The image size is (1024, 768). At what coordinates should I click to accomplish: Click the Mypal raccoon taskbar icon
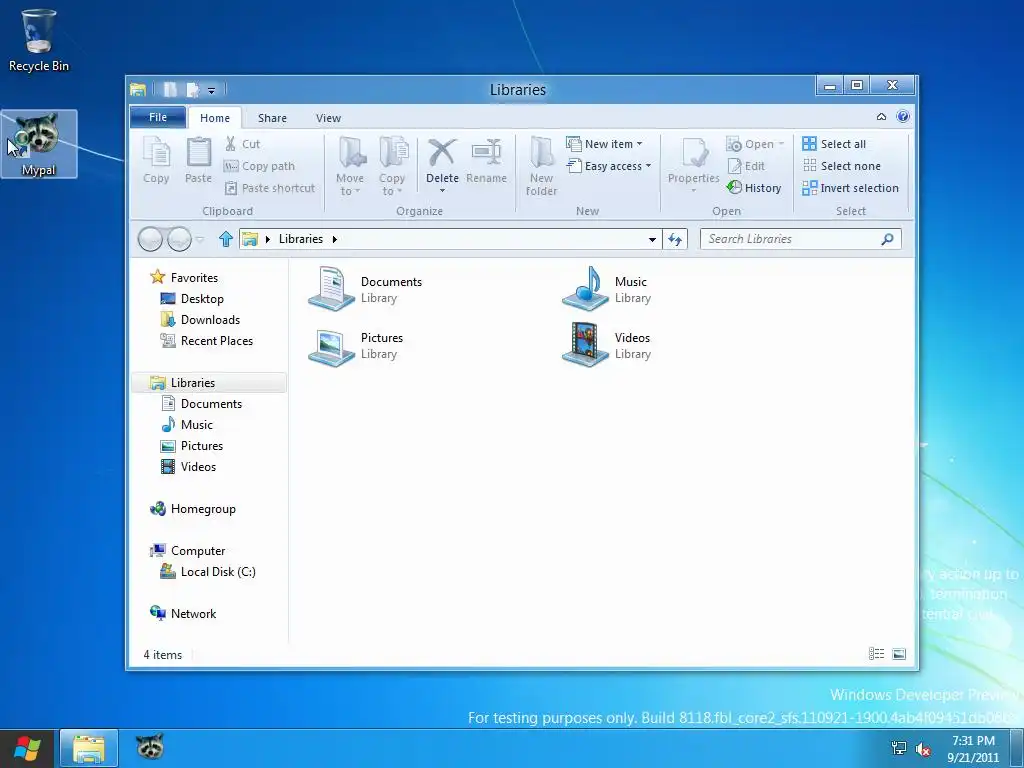pyautogui.click(x=150, y=746)
